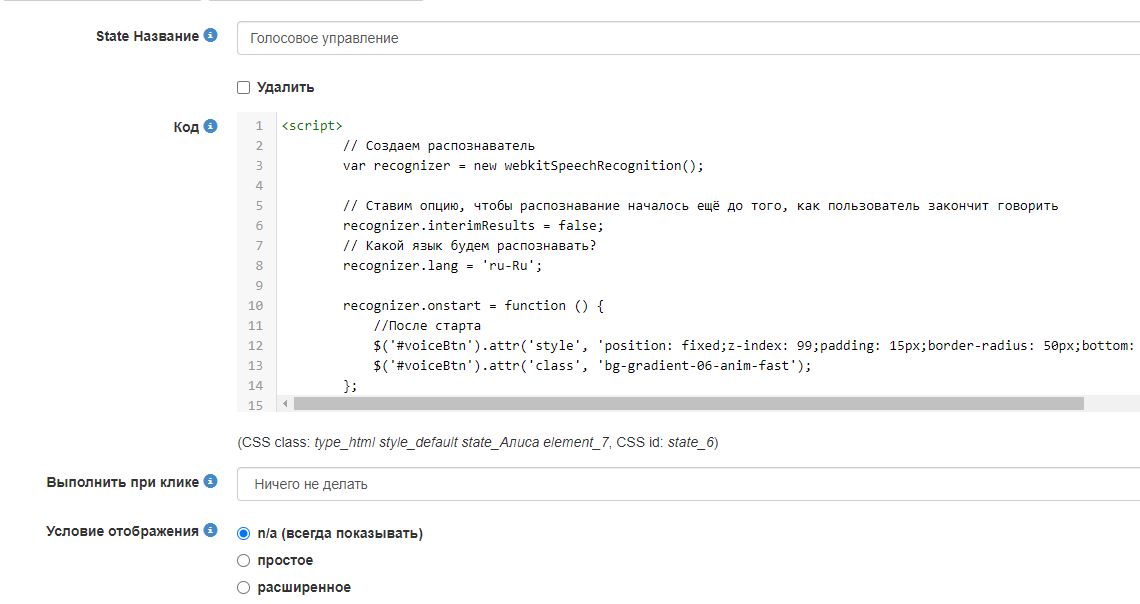
Task: Tick the Удалить checkbox
Action: coord(244,87)
